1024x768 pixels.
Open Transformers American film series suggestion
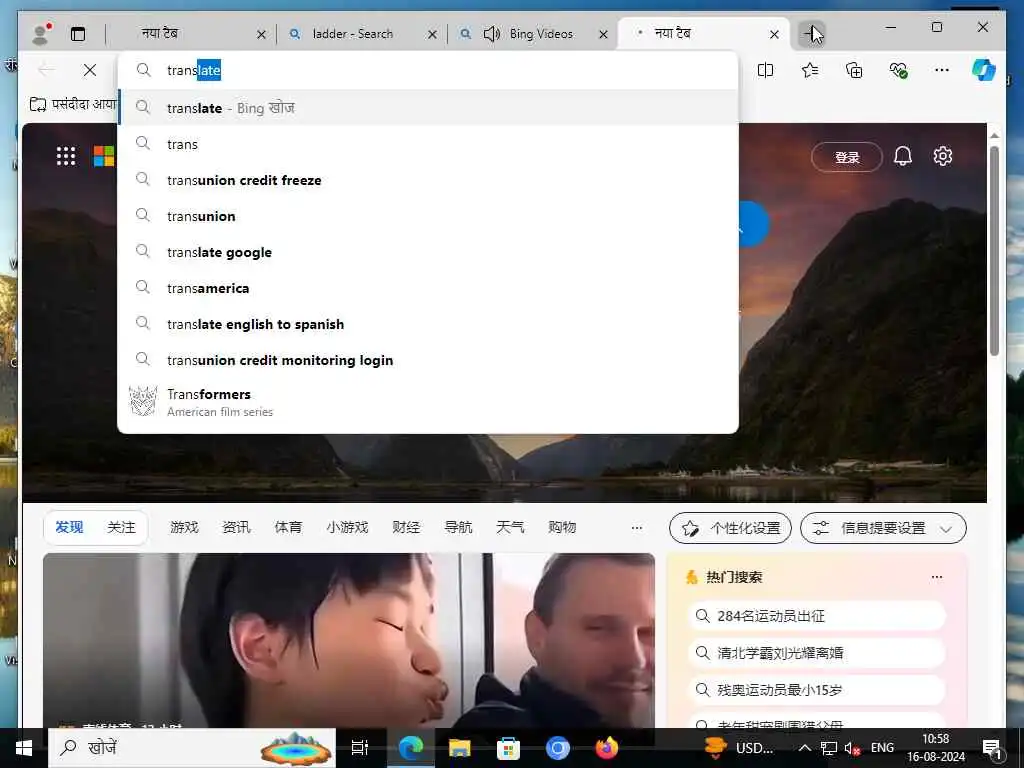tap(428, 402)
